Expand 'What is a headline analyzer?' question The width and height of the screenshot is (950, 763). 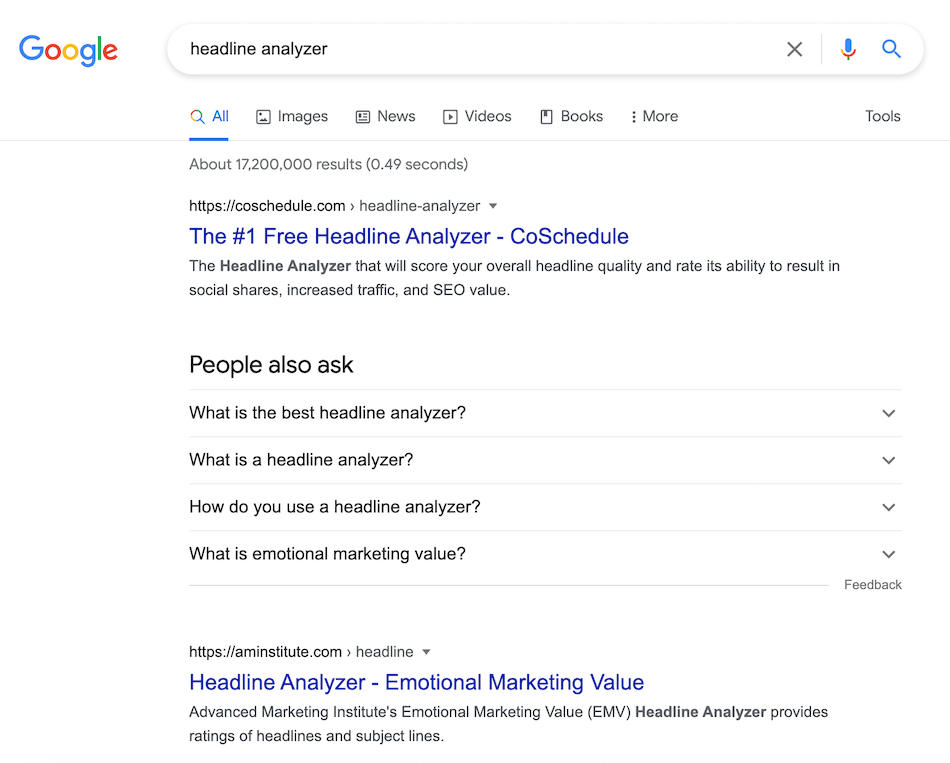pyautogui.click(x=545, y=460)
